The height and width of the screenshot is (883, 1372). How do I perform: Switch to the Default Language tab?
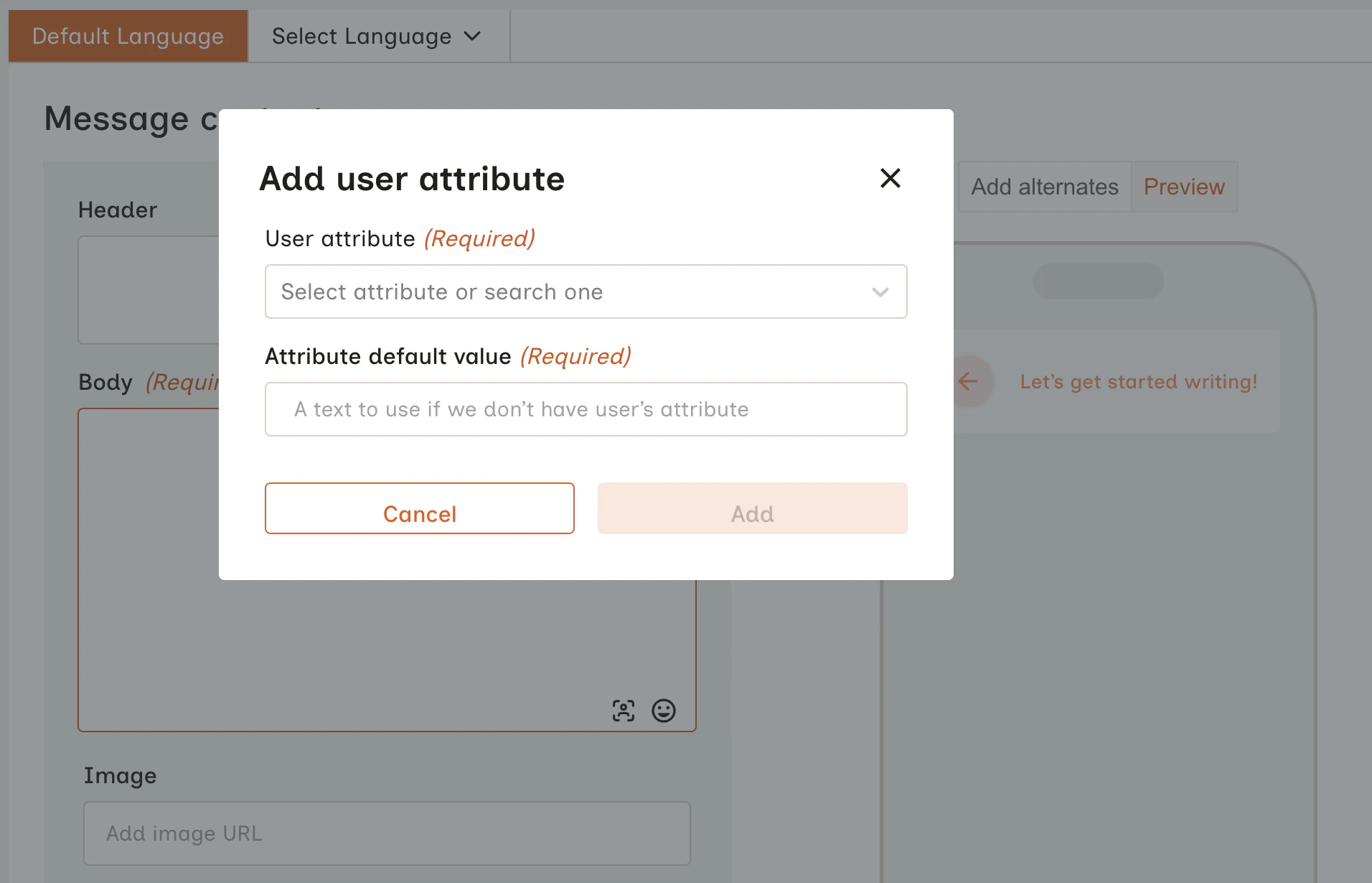pyautogui.click(x=127, y=36)
